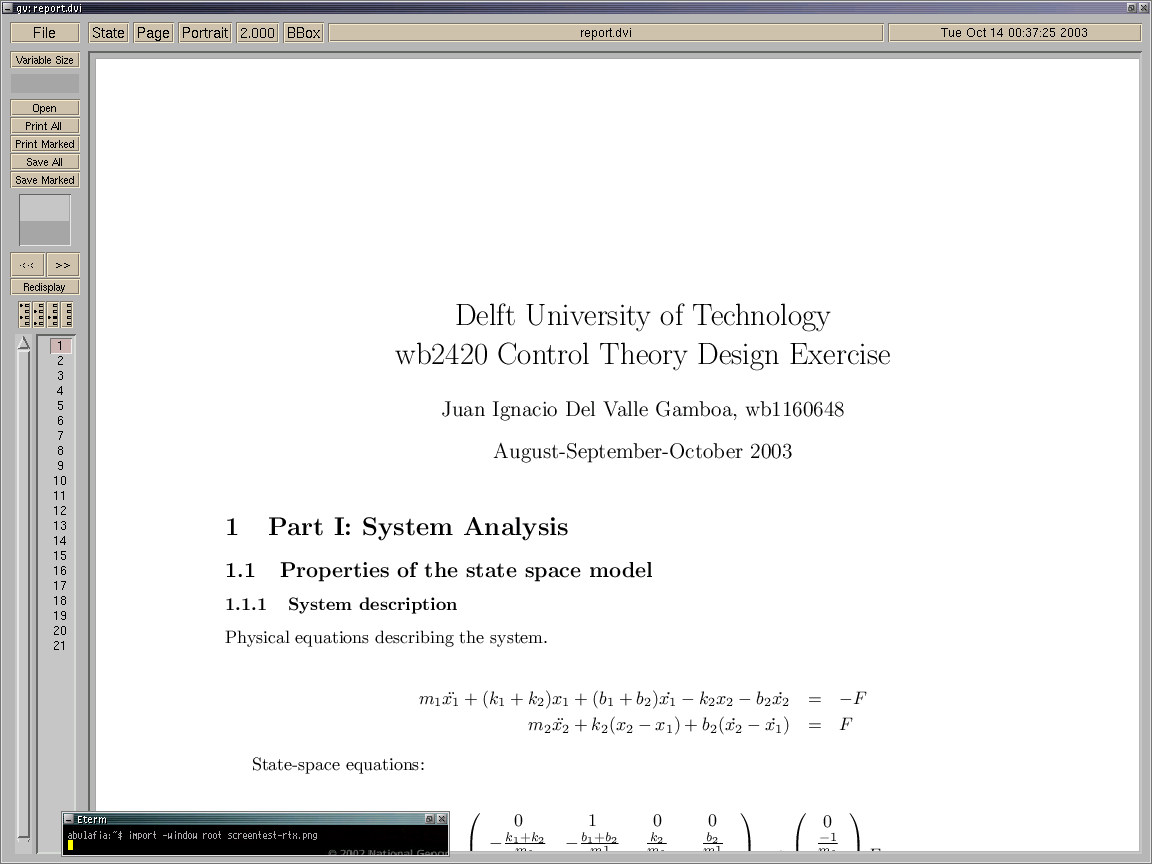Click the "Part I: System Analysis" heading

[418, 527]
